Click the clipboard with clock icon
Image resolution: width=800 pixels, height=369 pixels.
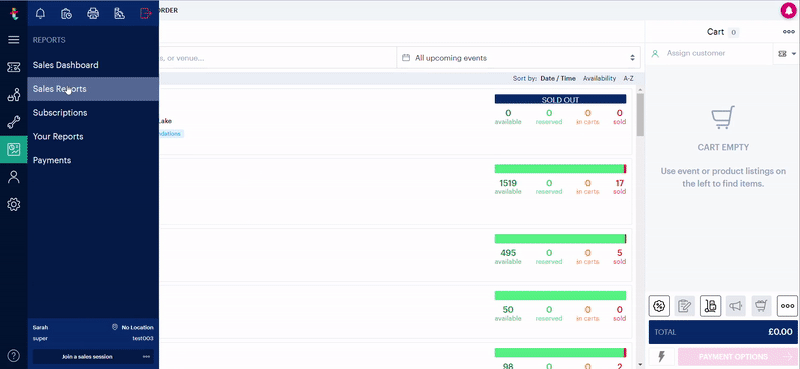(66, 13)
